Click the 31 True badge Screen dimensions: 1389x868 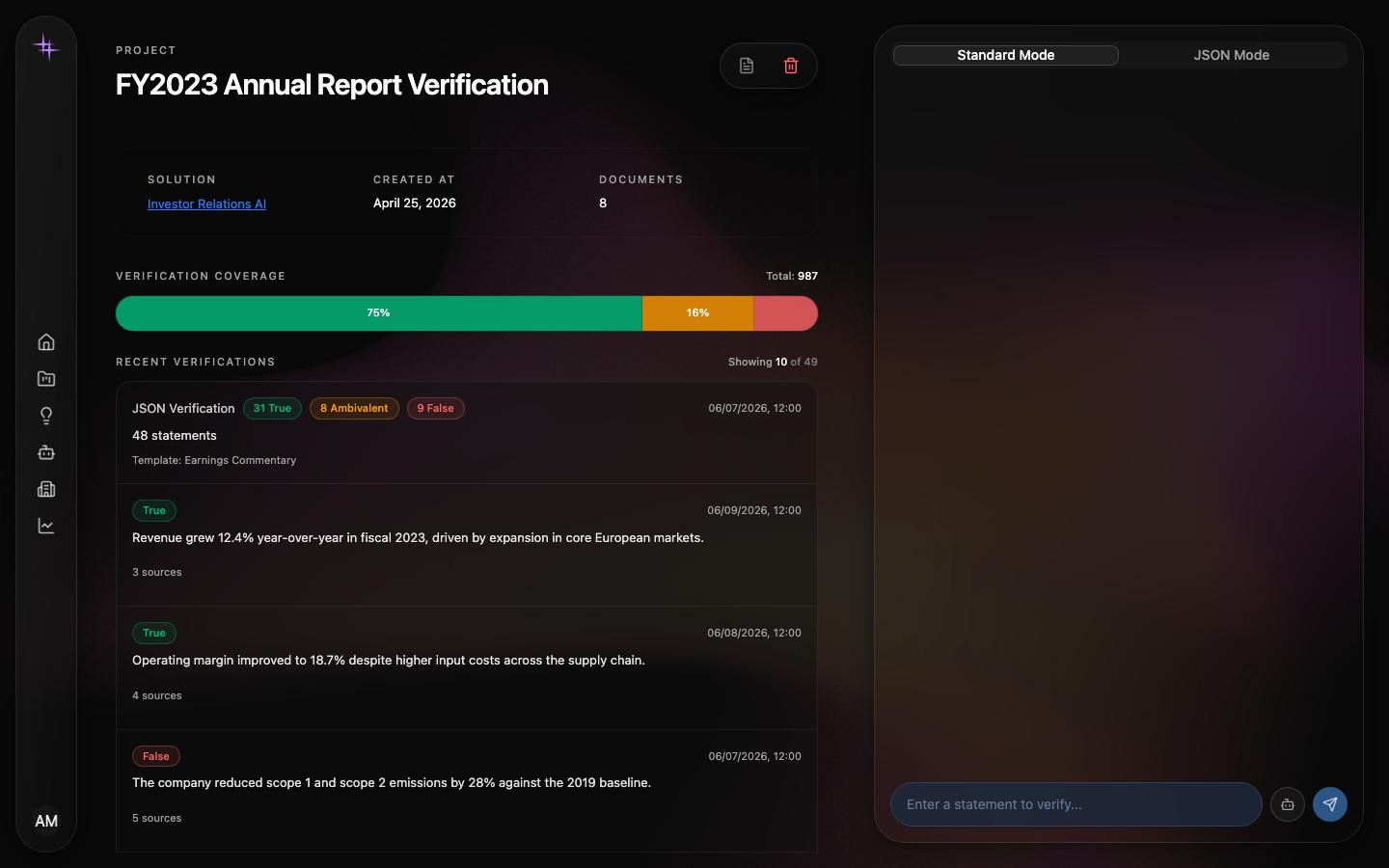(272, 408)
